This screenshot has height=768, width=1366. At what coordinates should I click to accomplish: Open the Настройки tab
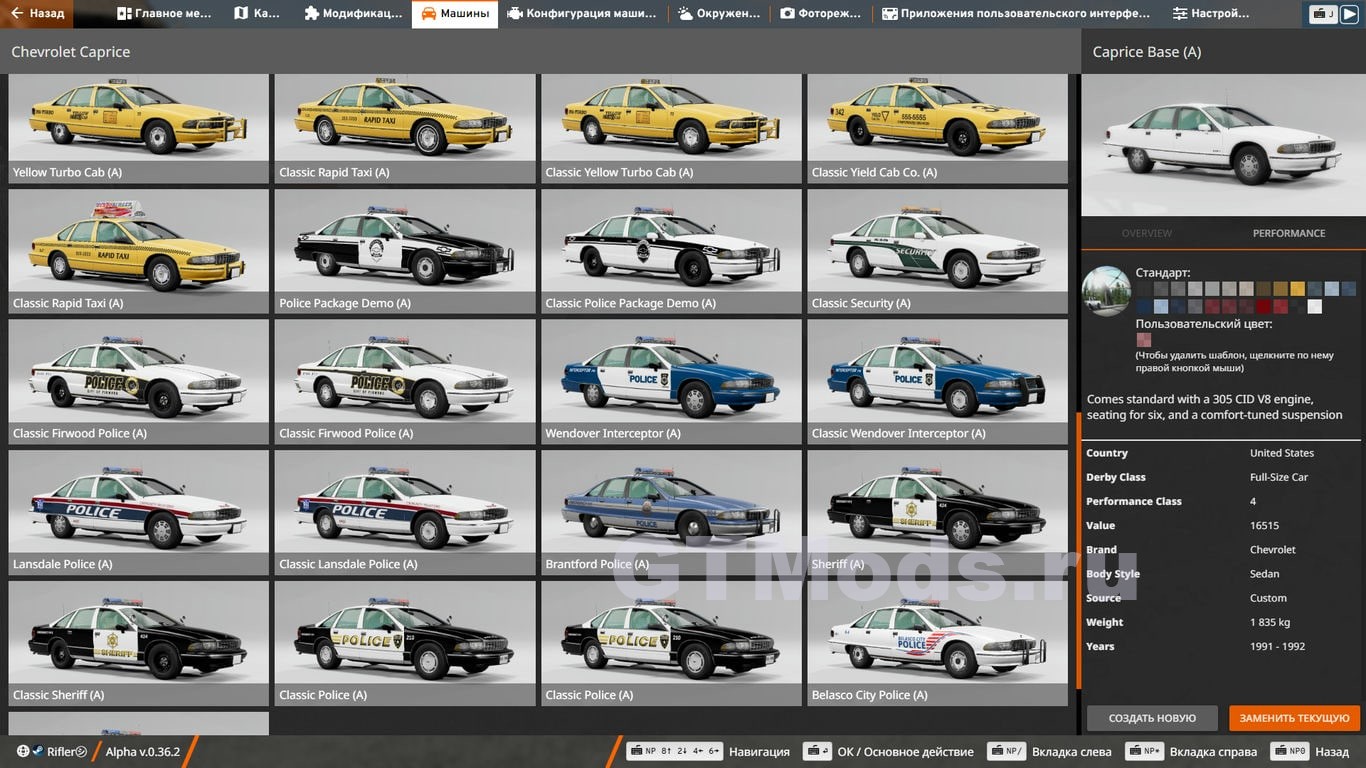coord(1211,14)
